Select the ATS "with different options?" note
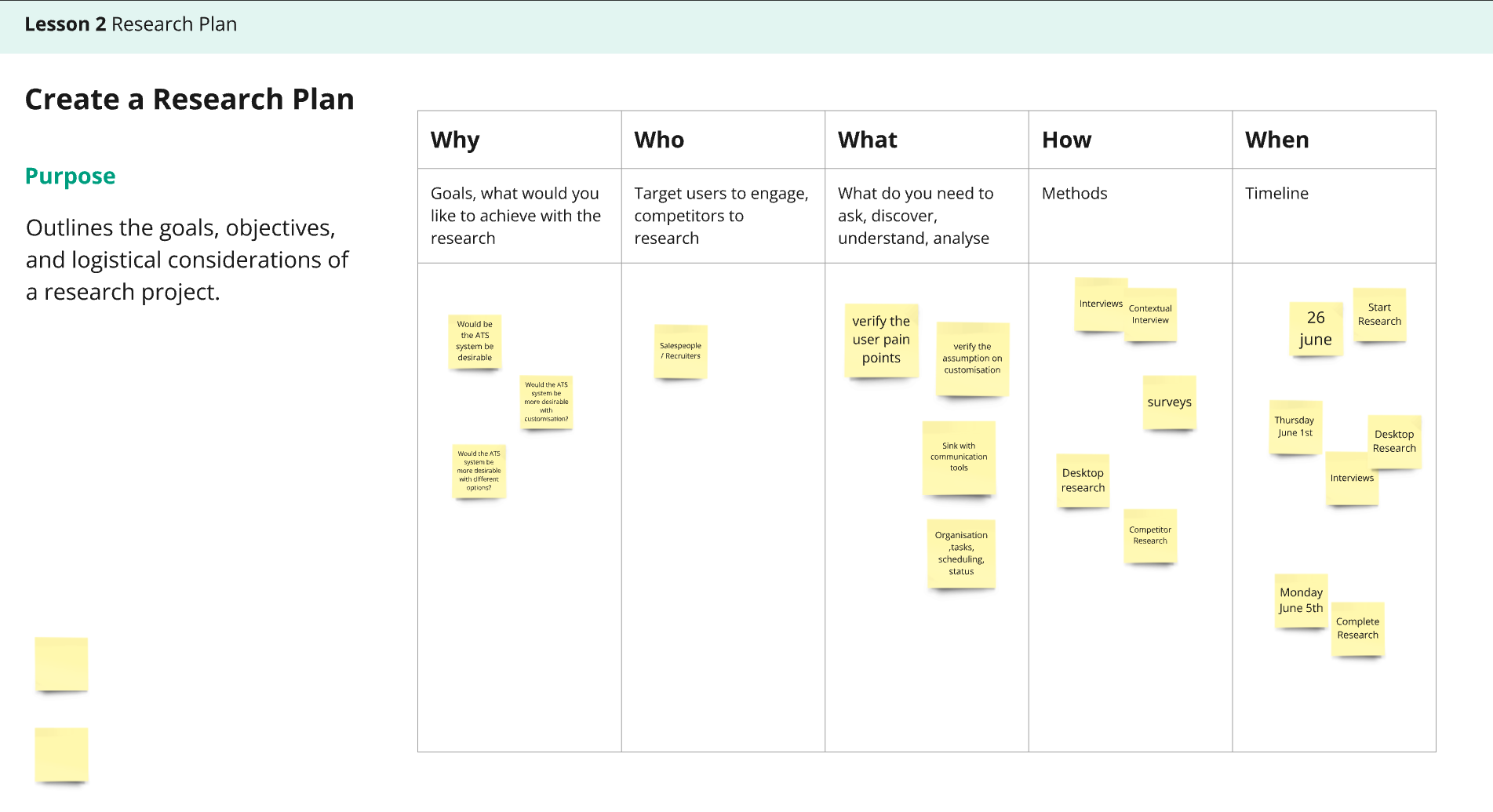 click(479, 471)
